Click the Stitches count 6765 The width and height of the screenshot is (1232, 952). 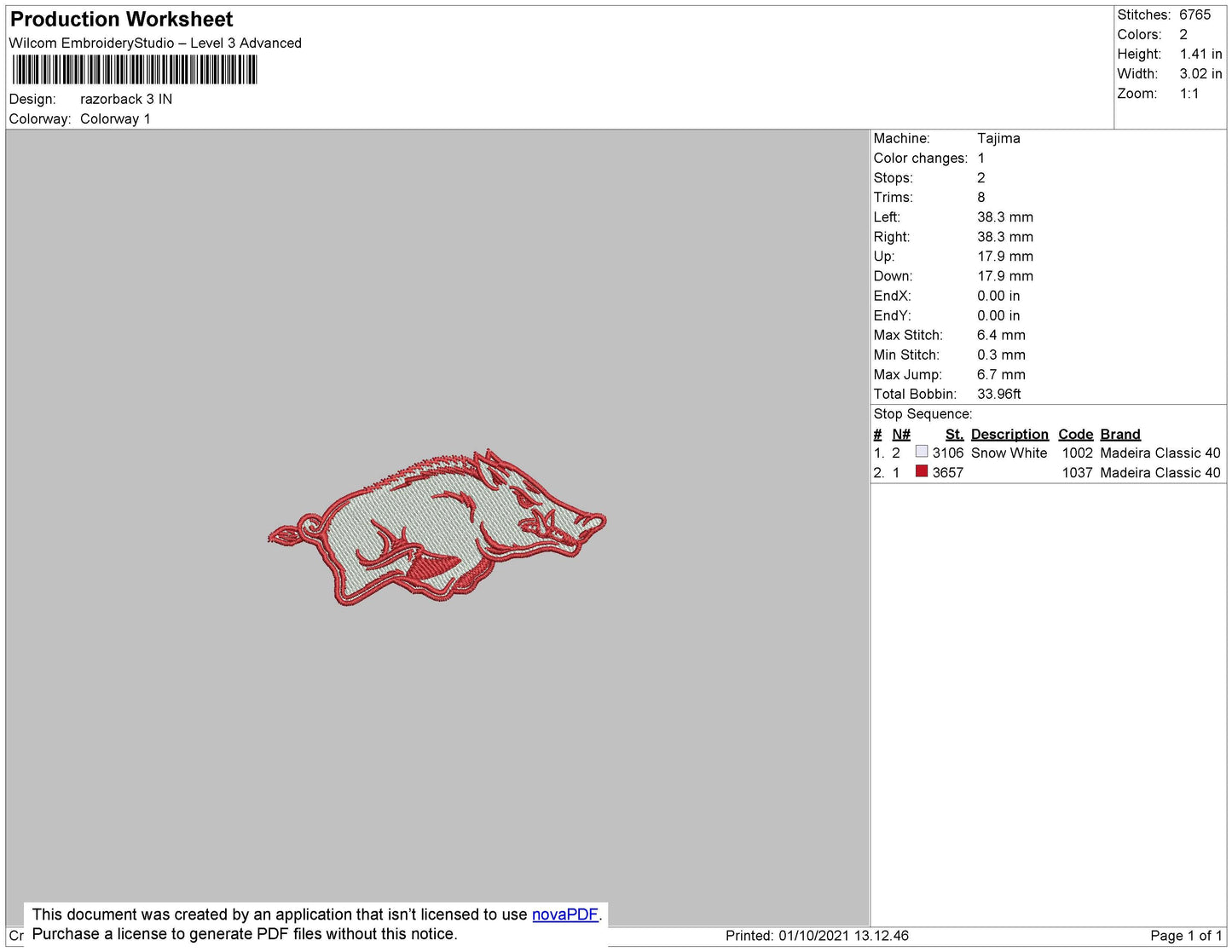tap(1194, 15)
